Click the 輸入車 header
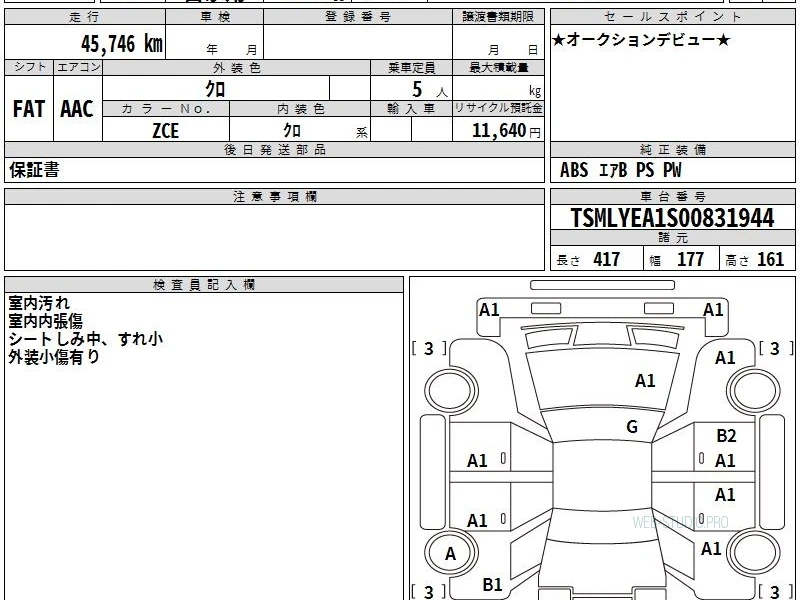Image resolution: width=800 pixels, height=600 pixels. 411,109
